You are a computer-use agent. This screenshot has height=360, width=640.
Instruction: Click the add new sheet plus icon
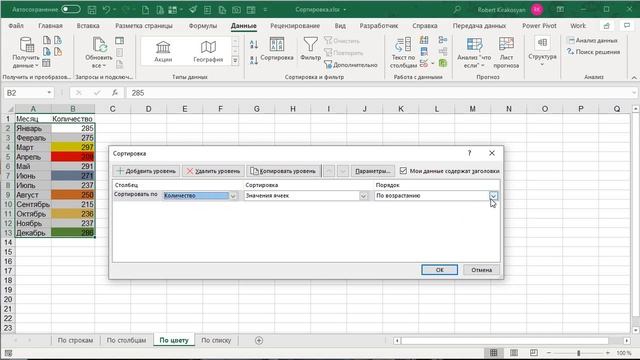(x=259, y=340)
